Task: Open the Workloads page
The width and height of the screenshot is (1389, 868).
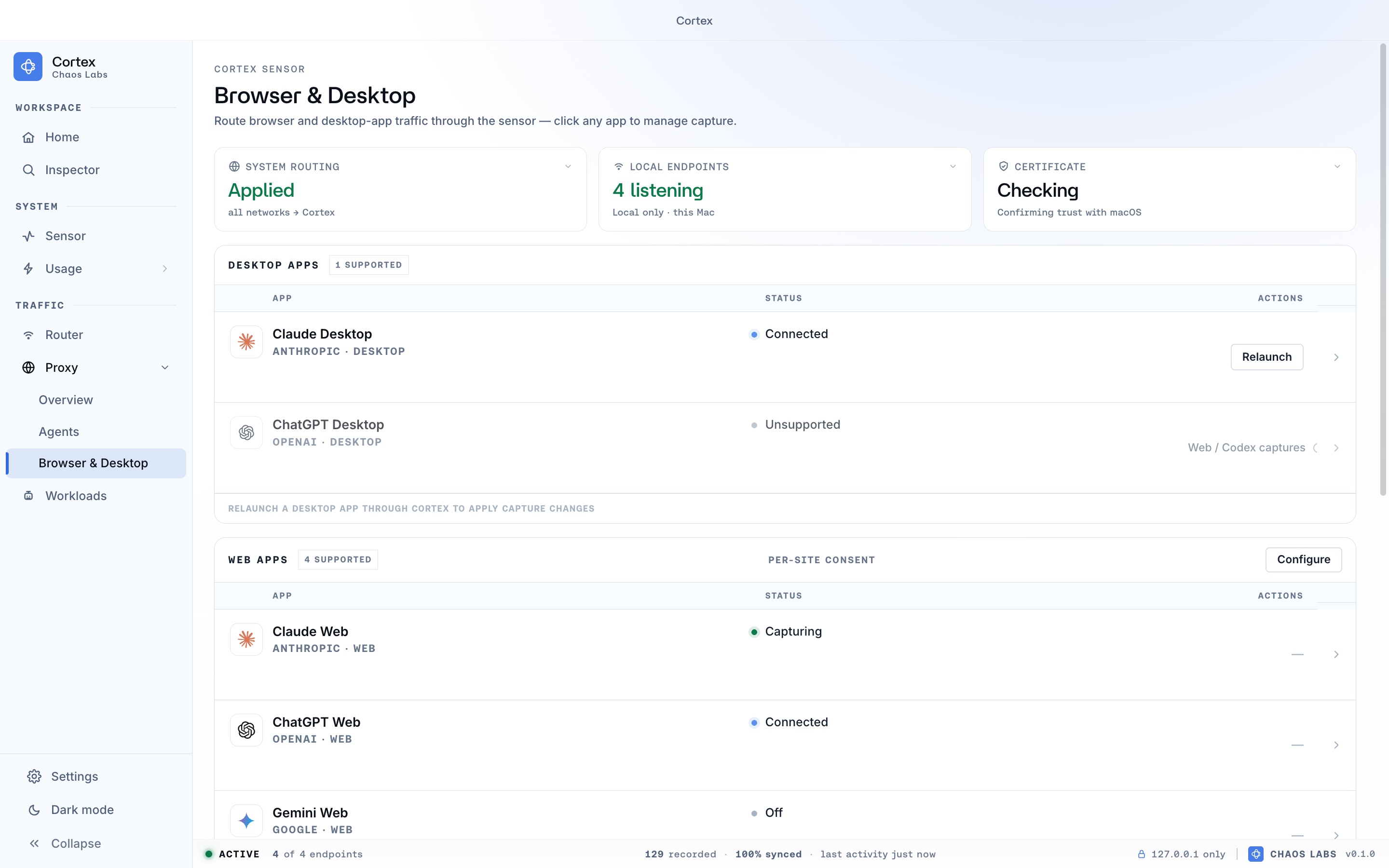Action: click(96, 495)
